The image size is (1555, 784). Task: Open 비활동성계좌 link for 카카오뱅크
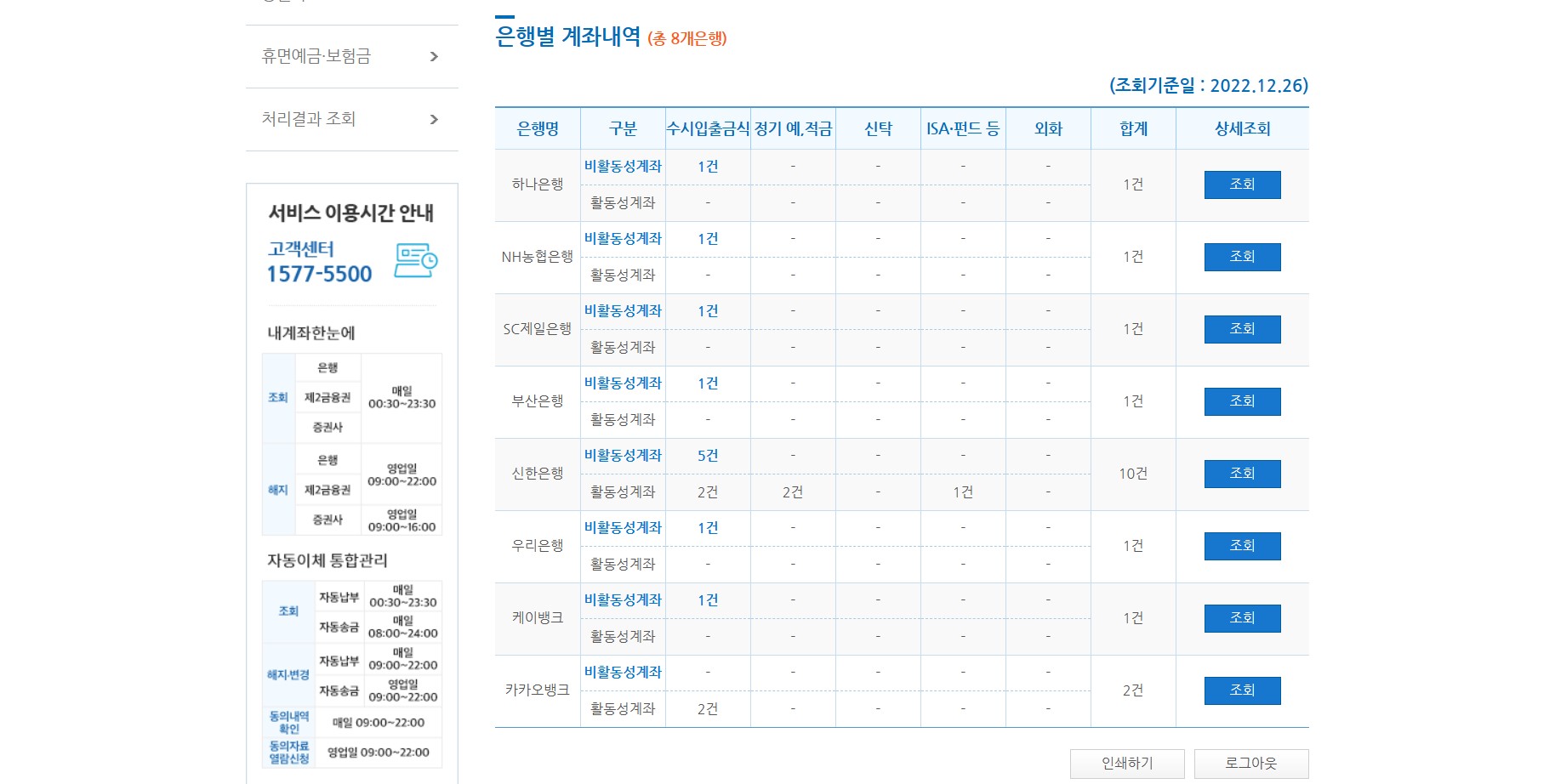click(623, 671)
